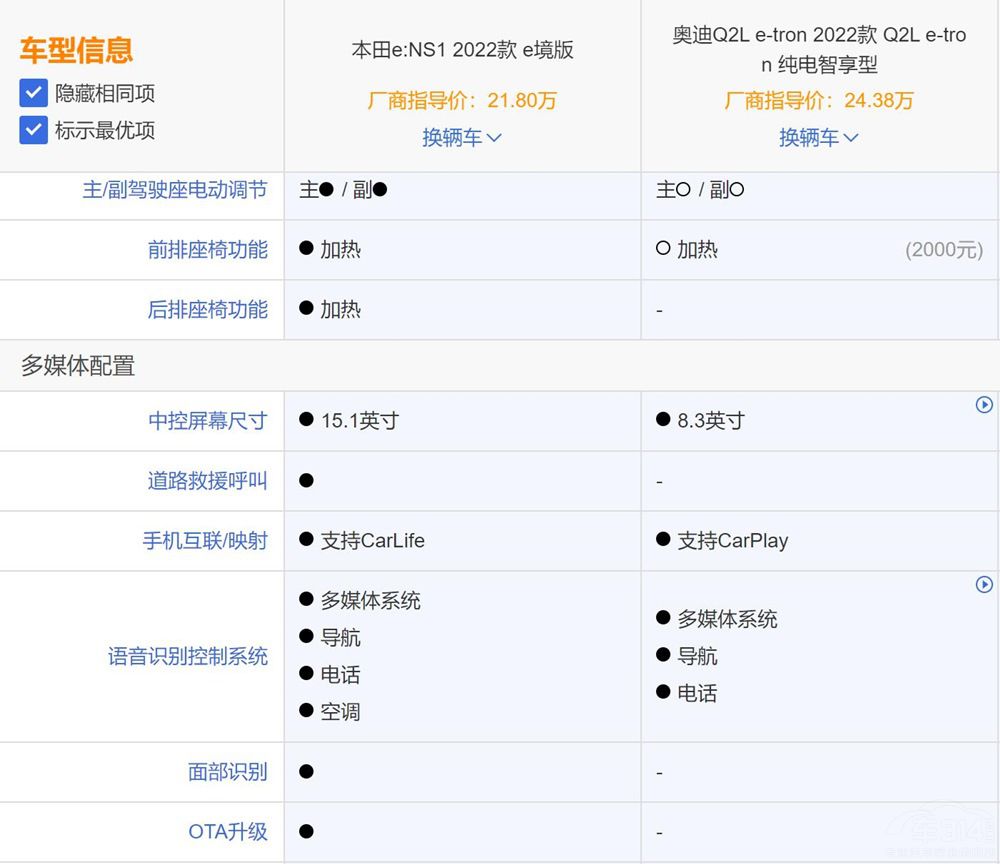Open 换辆车 dropdown under 奥迪Q2L e-tron
This screenshot has width=1000, height=864.
819,138
